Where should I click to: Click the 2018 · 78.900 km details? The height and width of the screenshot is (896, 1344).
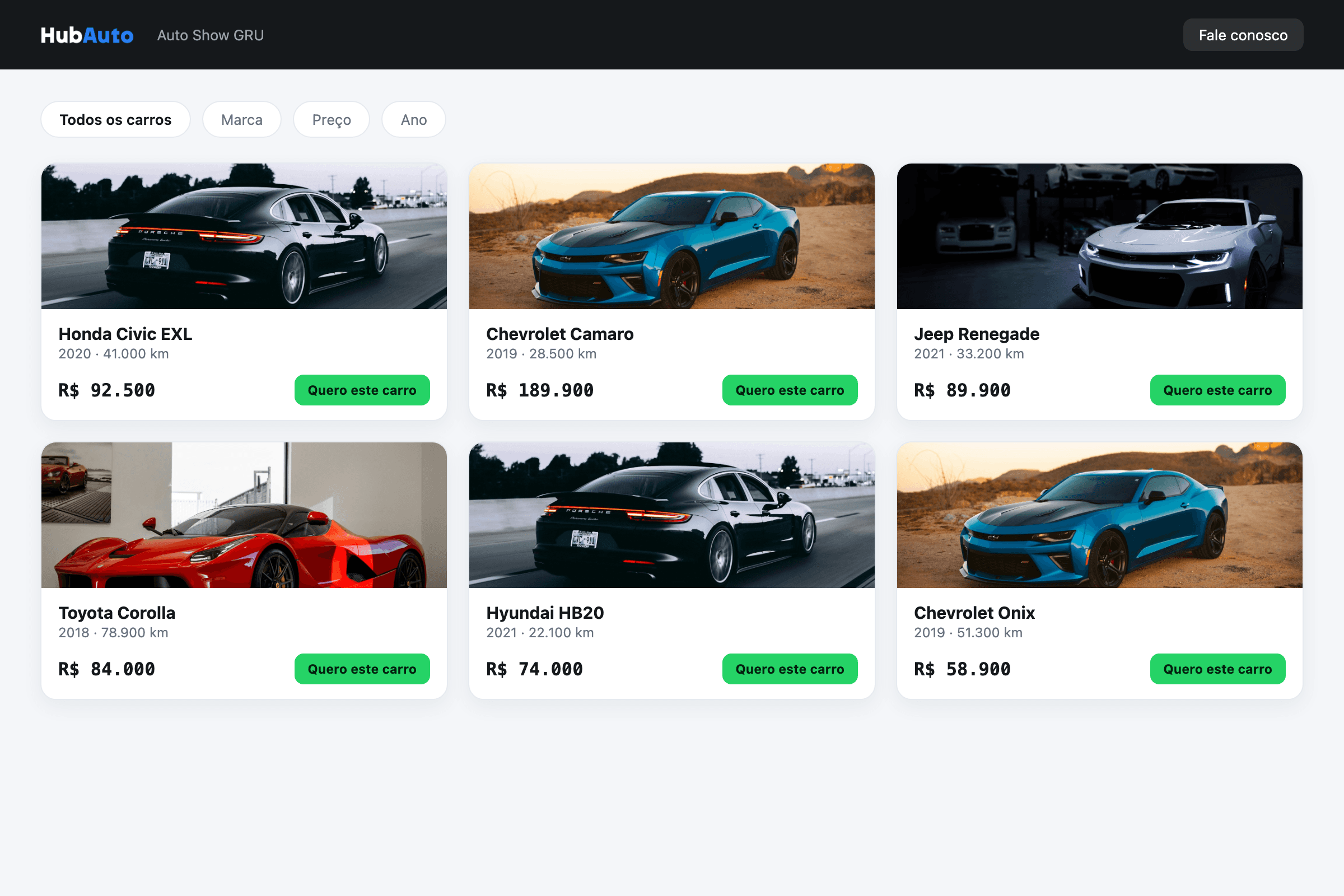(113, 633)
